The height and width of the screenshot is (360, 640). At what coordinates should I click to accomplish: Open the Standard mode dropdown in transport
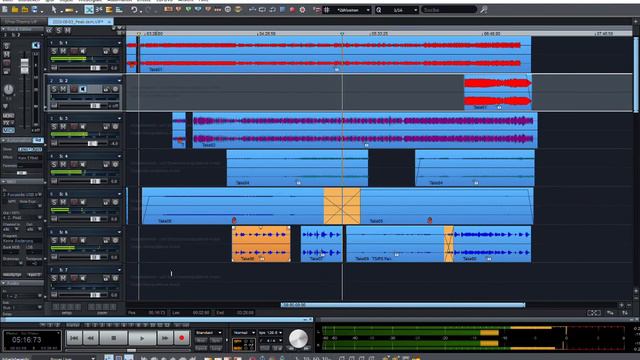tap(209, 333)
